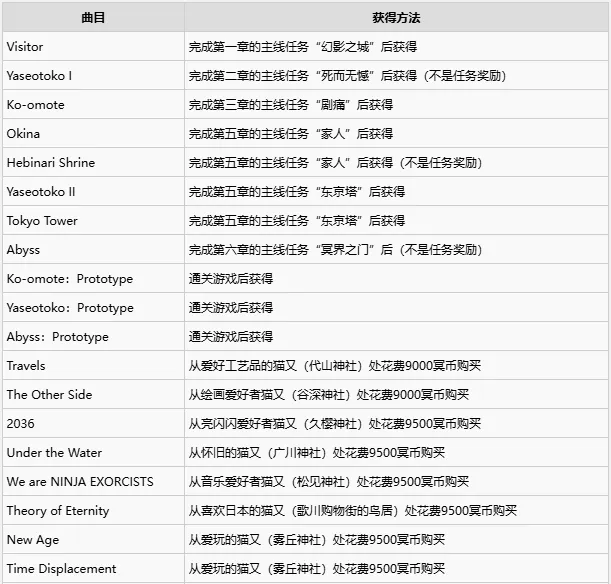Image resolution: width=611 pixels, height=584 pixels.
Task: Select the 代山神社 purchase method cell
Action: pyautogui.click(x=396, y=365)
